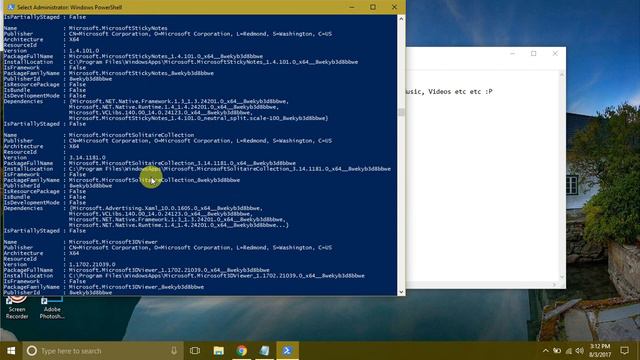Open the taskbar clock showing 3:12 PM

click(x=600, y=351)
